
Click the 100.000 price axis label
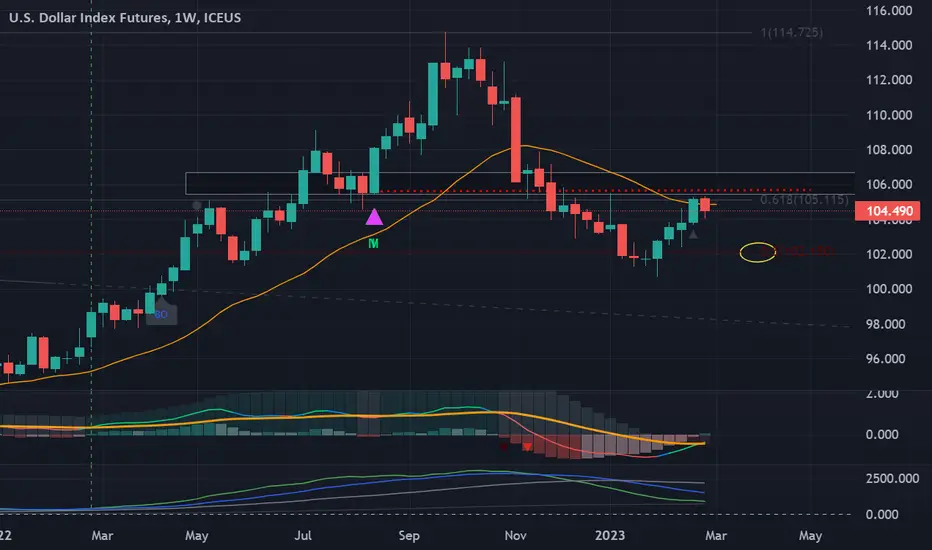tap(889, 289)
